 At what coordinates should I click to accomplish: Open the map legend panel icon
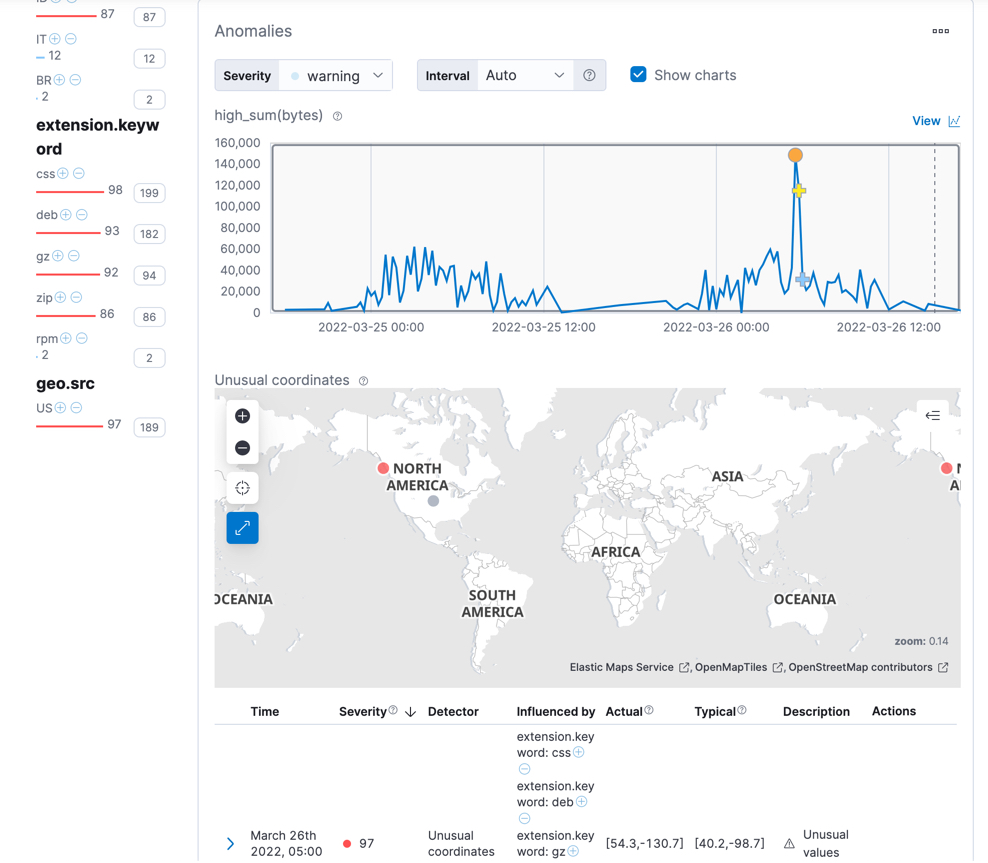tap(933, 414)
